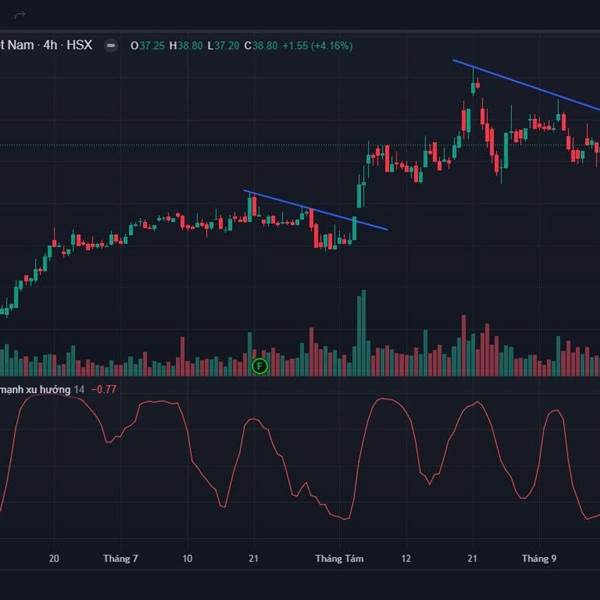Click the '10' date label on time axis

click(187, 559)
